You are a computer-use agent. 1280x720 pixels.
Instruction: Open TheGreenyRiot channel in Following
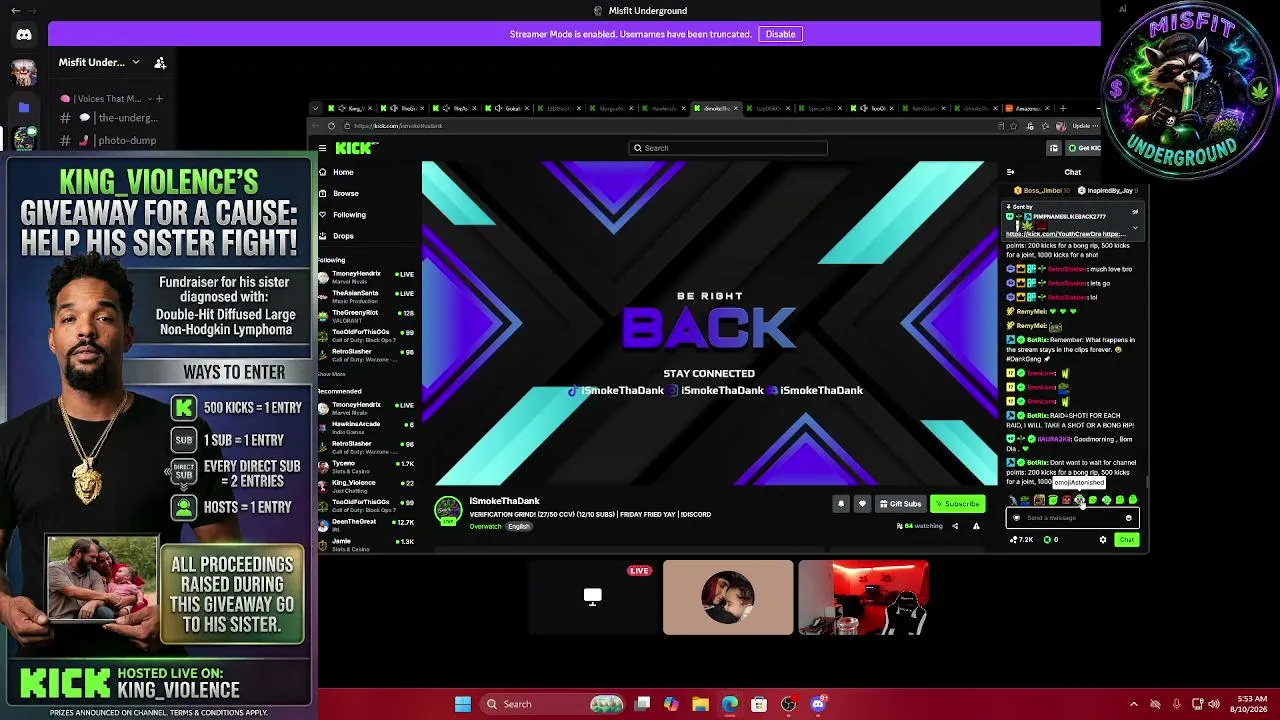(x=366, y=316)
